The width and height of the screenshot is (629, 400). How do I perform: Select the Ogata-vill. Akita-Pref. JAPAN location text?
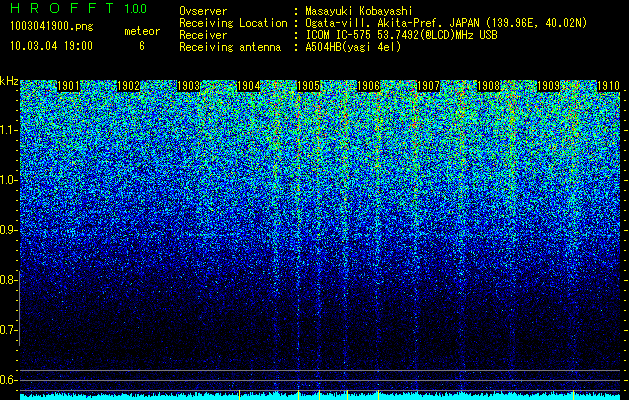(446, 23)
